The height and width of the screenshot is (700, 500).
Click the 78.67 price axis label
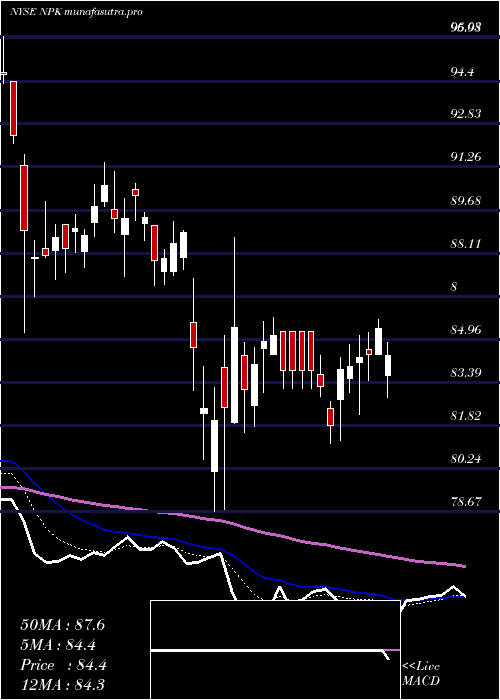point(466,502)
